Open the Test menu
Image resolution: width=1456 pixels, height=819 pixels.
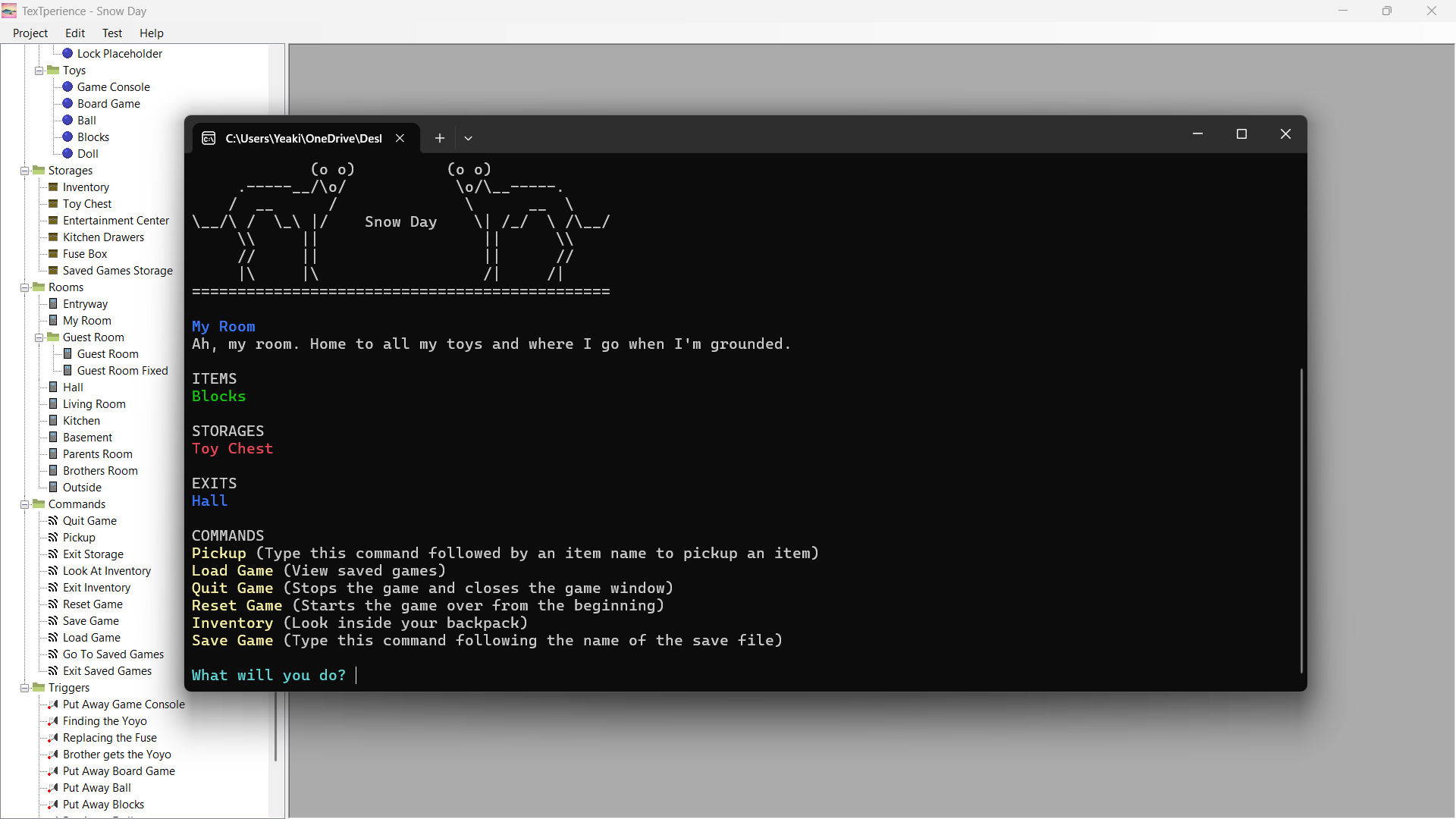tap(112, 33)
